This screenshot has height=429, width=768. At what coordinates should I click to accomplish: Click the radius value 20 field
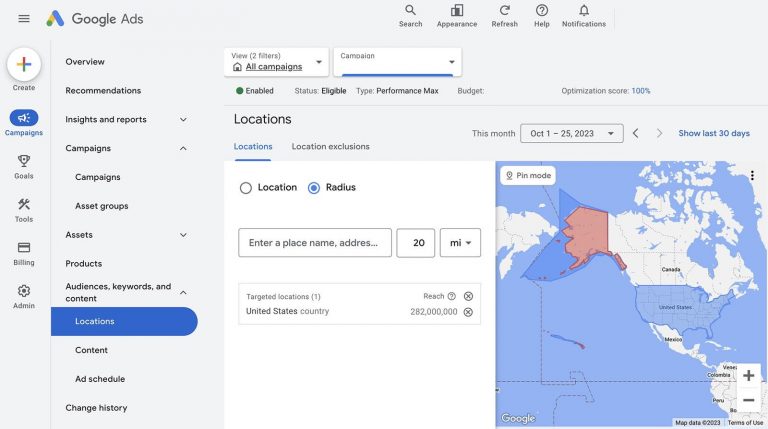click(415, 243)
